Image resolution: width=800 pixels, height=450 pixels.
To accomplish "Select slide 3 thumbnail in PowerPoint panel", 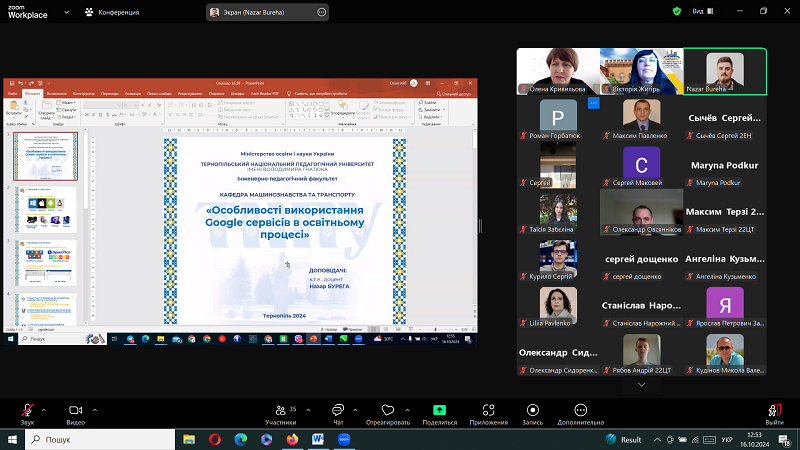I will coord(45,263).
